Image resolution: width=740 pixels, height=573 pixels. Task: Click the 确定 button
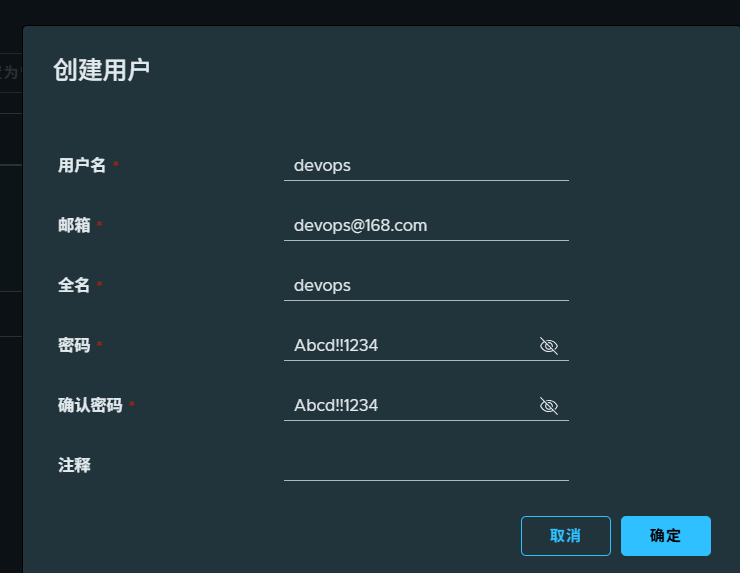point(665,536)
